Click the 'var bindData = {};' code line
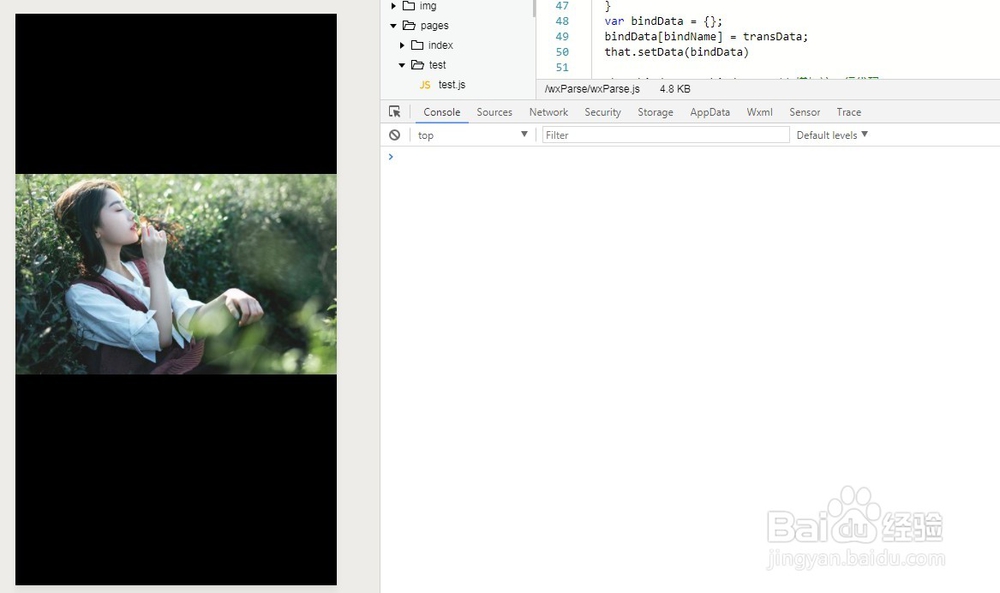This screenshot has height=593, width=1000. click(663, 21)
